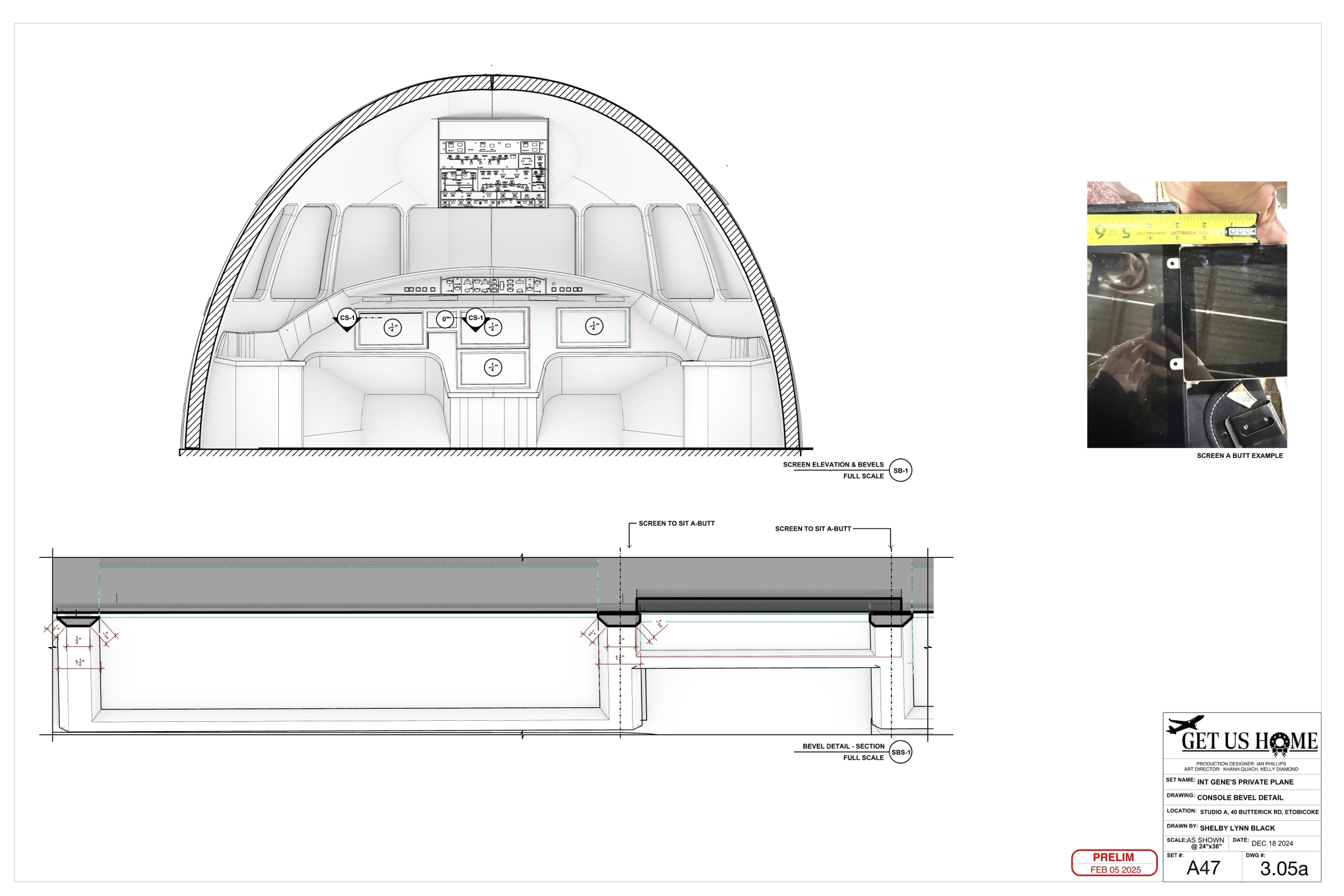Click the 'SCREEN TO SIT A-BUTT' label above the section's left dashed line
This screenshot has width=1344, height=896.
[677, 523]
